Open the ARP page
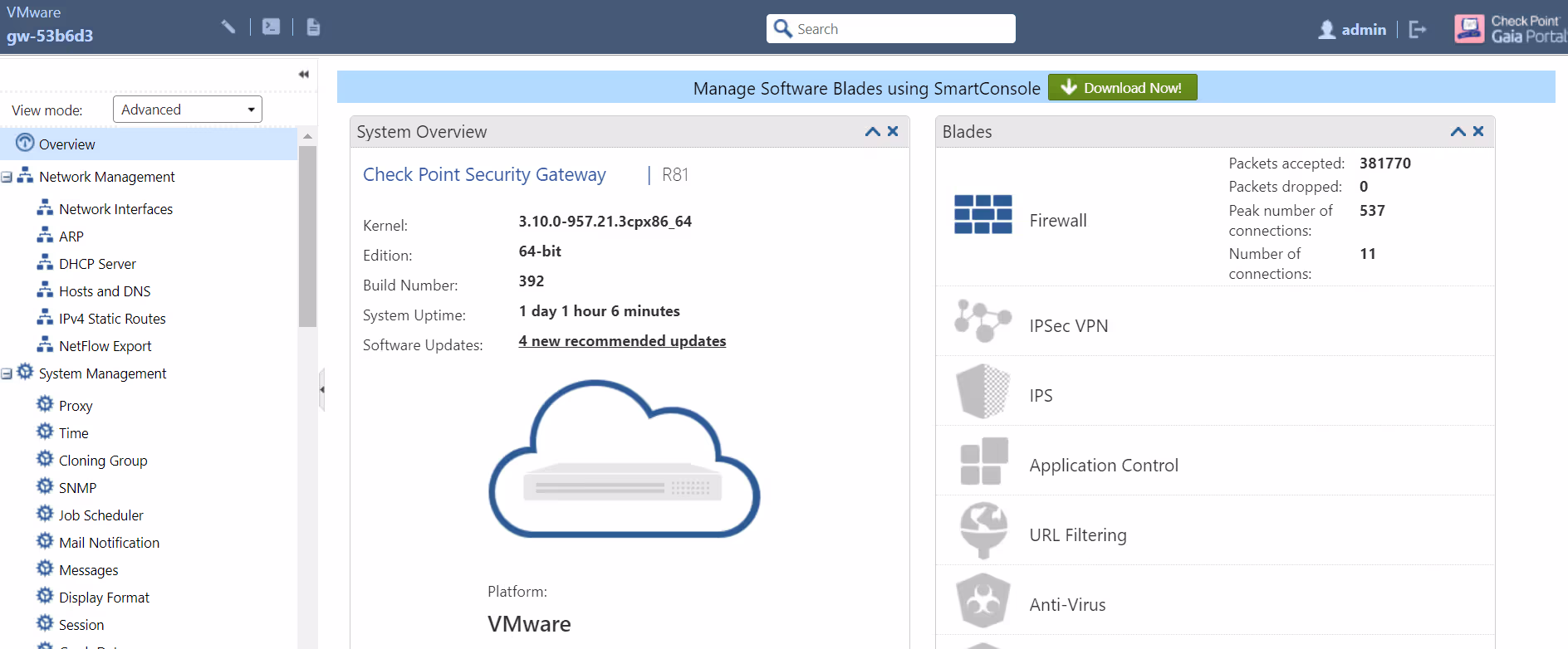Viewport: 1568px width, 649px height. tap(71, 237)
